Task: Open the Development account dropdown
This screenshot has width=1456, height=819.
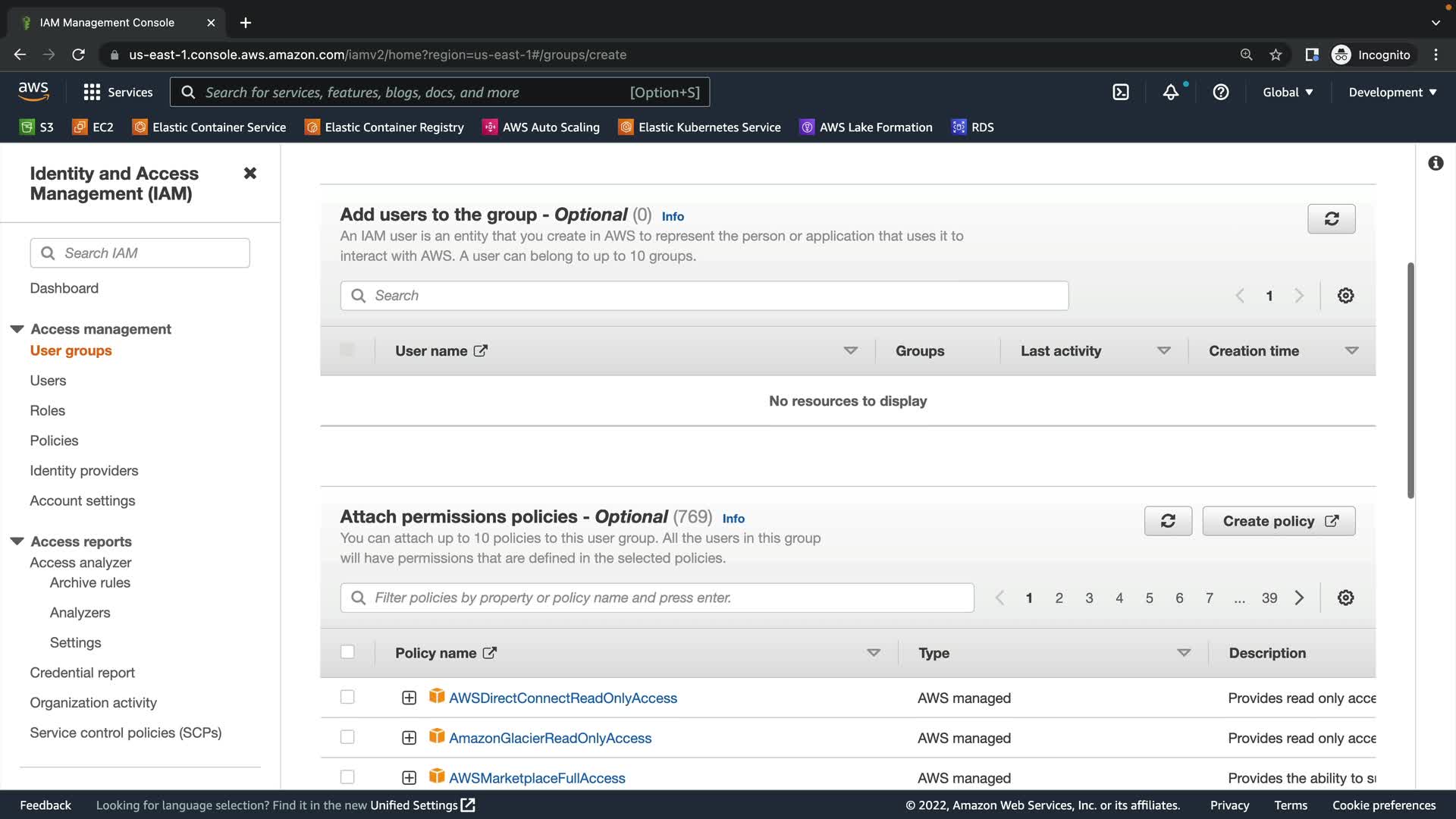Action: [x=1392, y=92]
